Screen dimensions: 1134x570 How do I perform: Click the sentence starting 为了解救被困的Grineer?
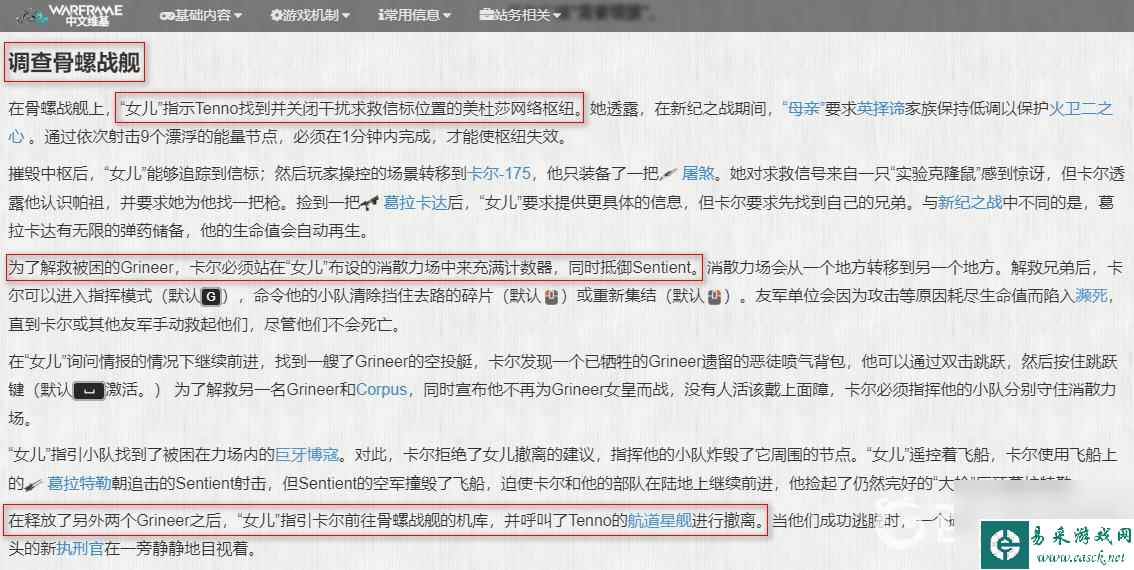click(x=354, y=267)
